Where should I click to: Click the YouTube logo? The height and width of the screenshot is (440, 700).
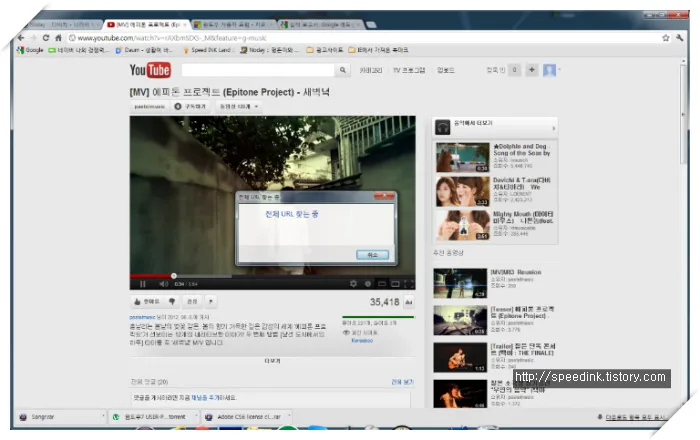tap(150, 70)
